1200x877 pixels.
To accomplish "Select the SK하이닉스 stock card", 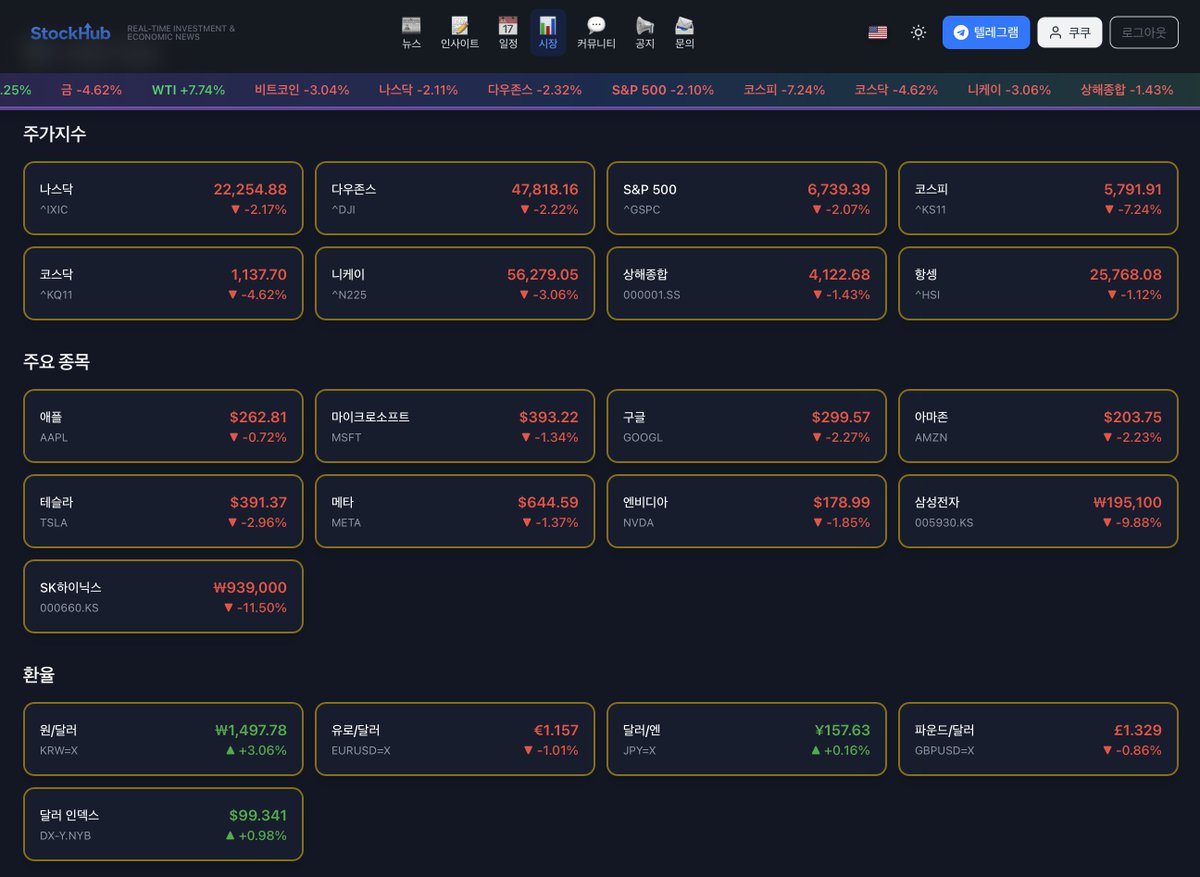I will [x=163, y=596].
